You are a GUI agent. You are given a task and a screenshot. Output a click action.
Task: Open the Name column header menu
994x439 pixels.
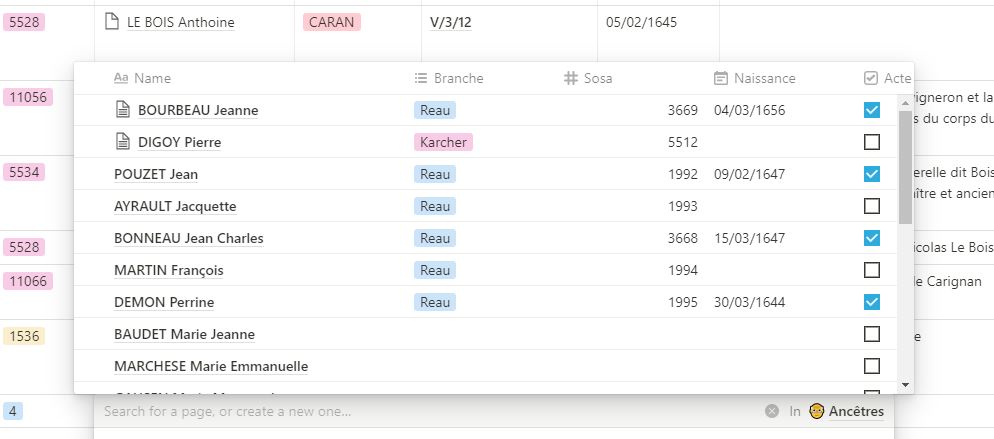point(142,78)
